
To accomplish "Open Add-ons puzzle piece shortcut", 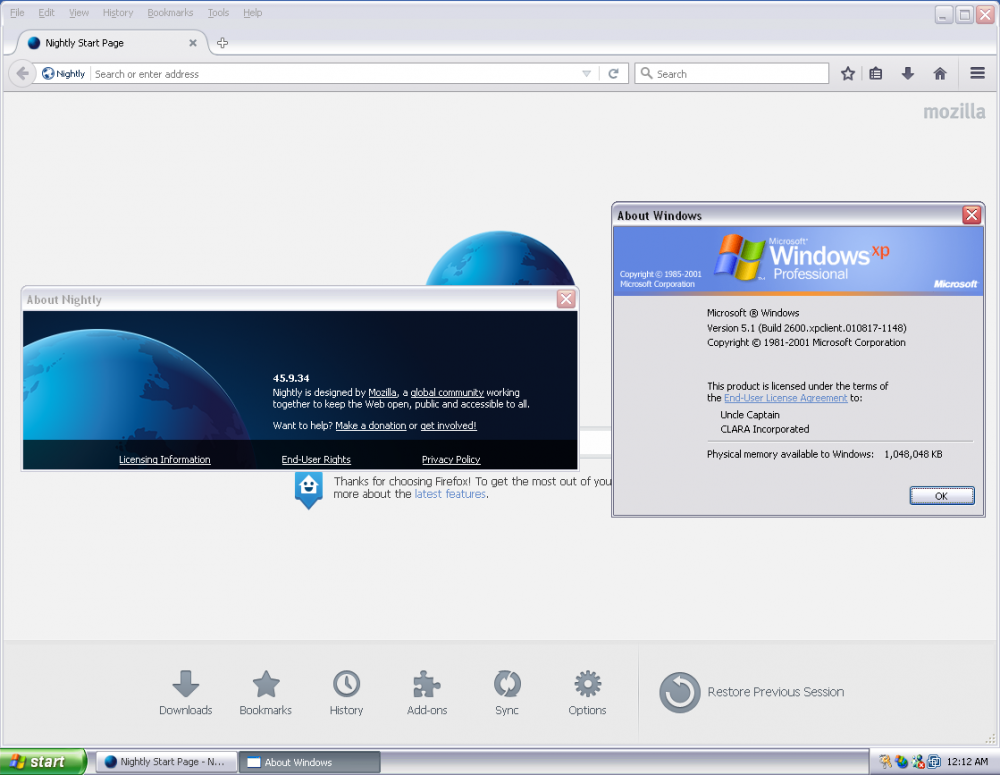I will click(427, 692).
